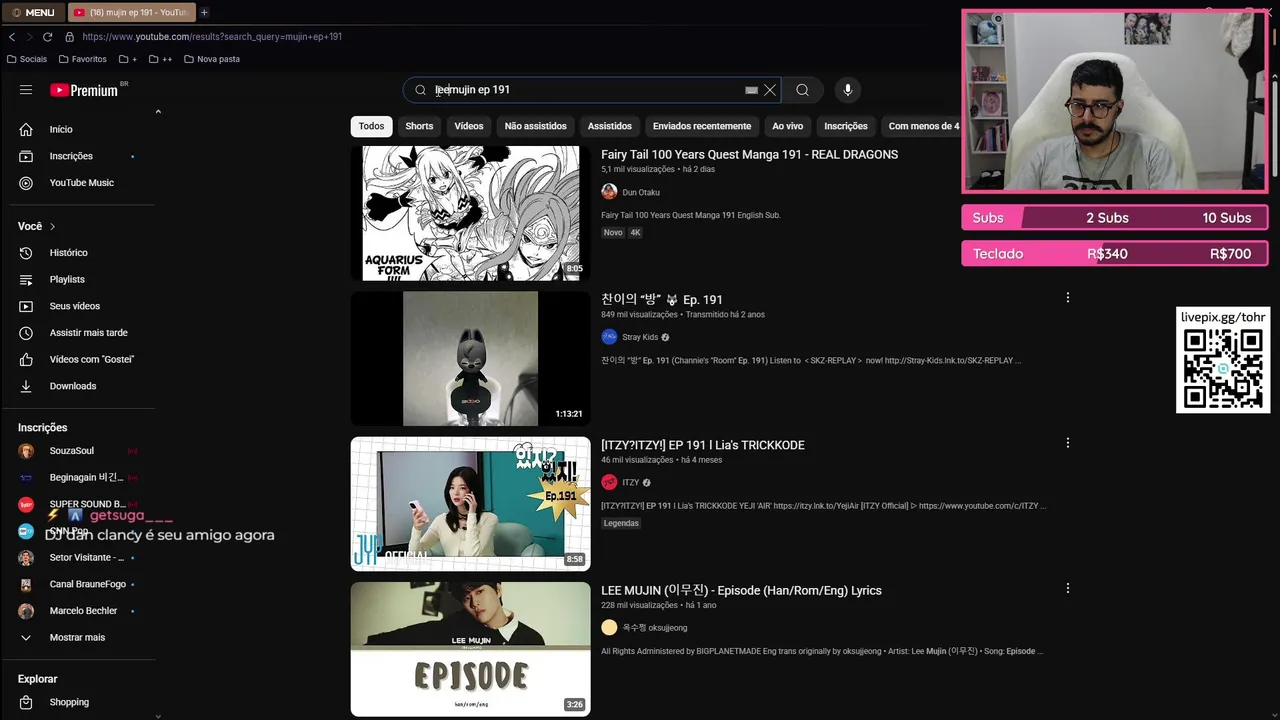The width and height of the screenshot is (1280, 720).
Task: Open [ITZY?ITZY!] EP 191 video title
Action: tap(702, 445)
